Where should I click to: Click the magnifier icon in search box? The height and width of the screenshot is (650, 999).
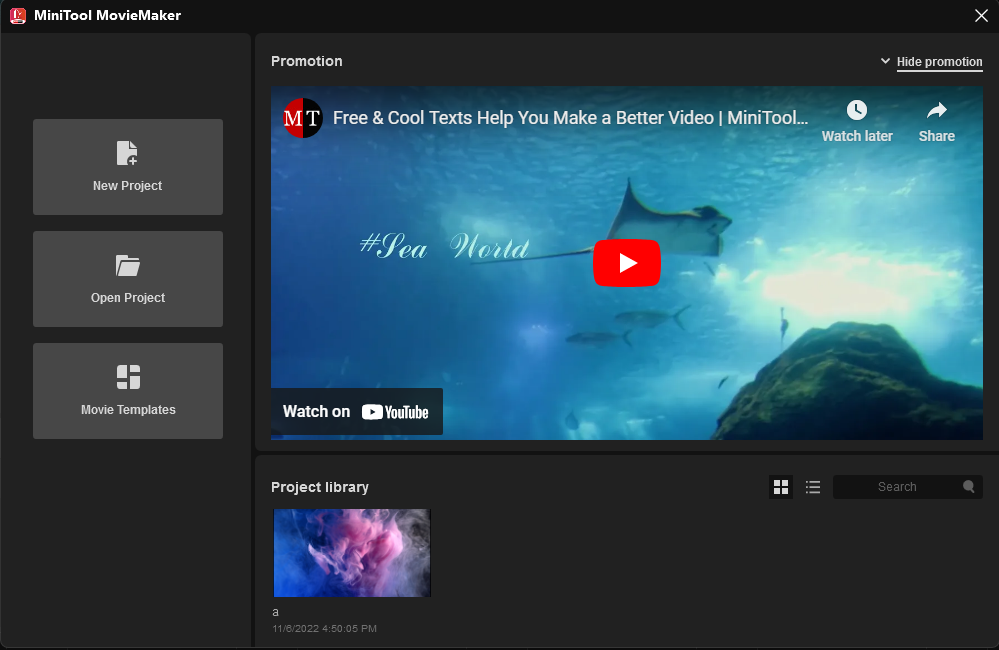[x=969, y=487]
